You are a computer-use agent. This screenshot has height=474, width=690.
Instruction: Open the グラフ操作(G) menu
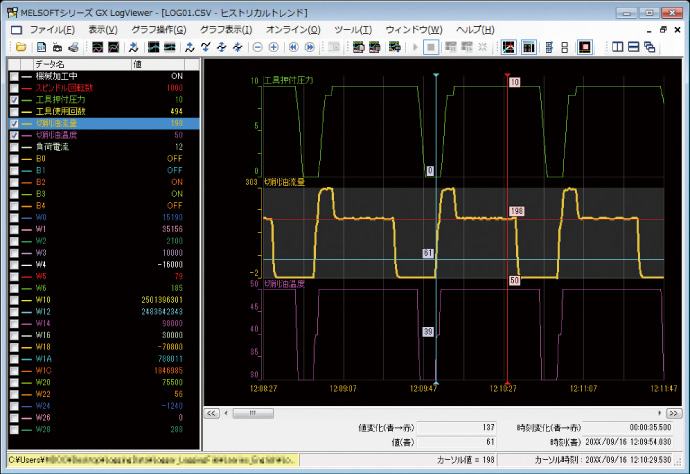(x=159, y=30)
